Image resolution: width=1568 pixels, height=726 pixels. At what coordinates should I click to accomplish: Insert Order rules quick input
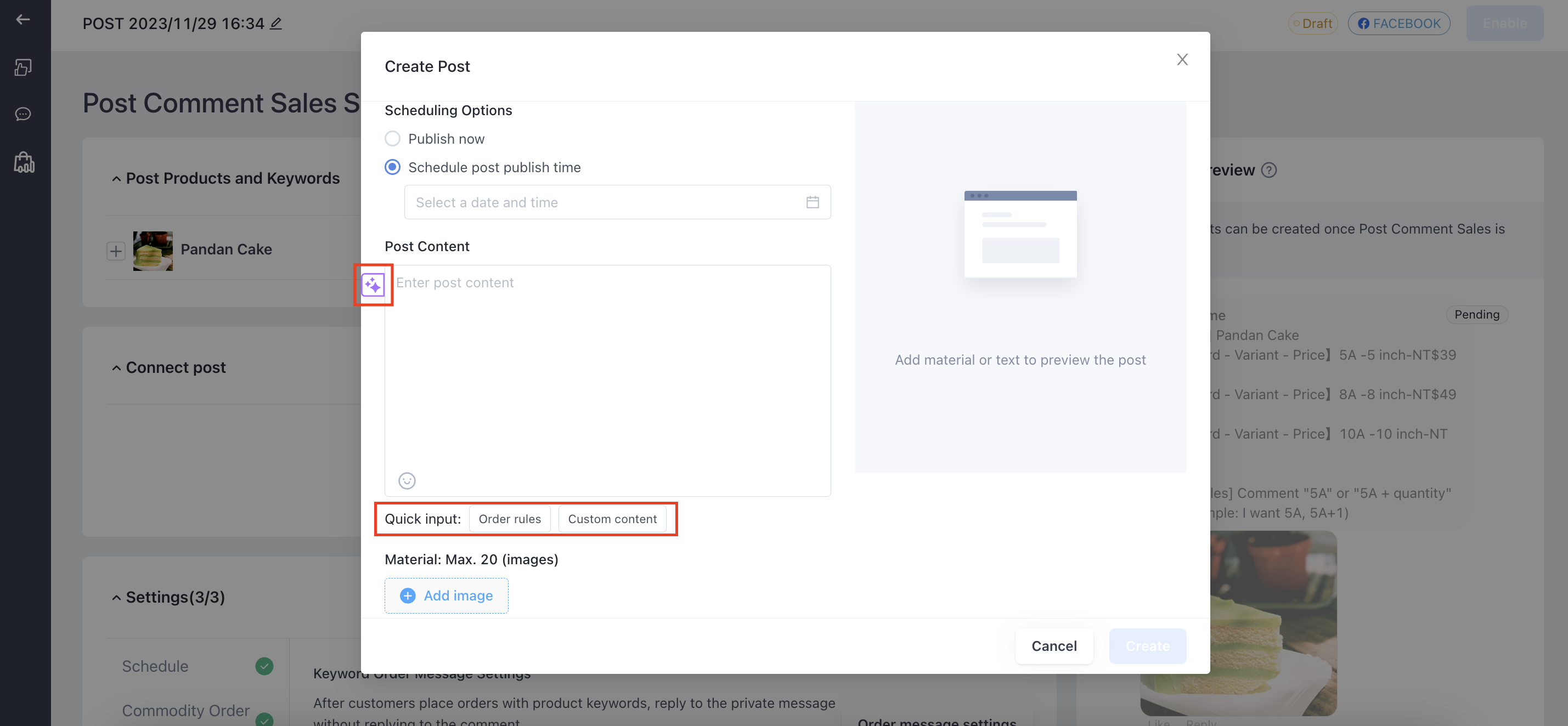pos(510,519)
